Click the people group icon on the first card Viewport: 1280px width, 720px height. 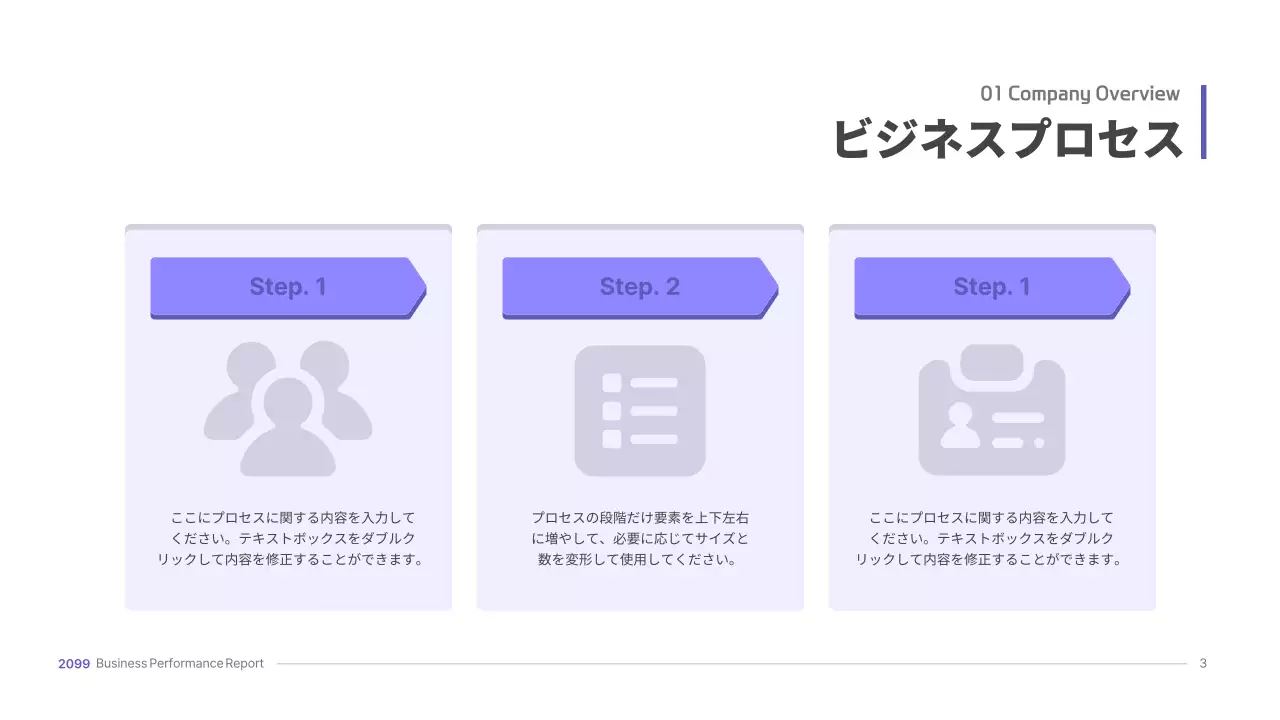288,410
